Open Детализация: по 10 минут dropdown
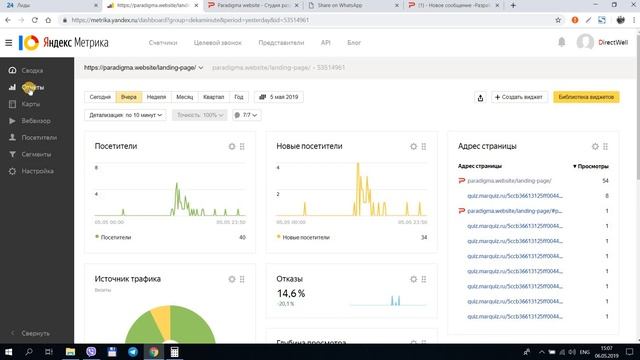 click(x=125, y=115)
